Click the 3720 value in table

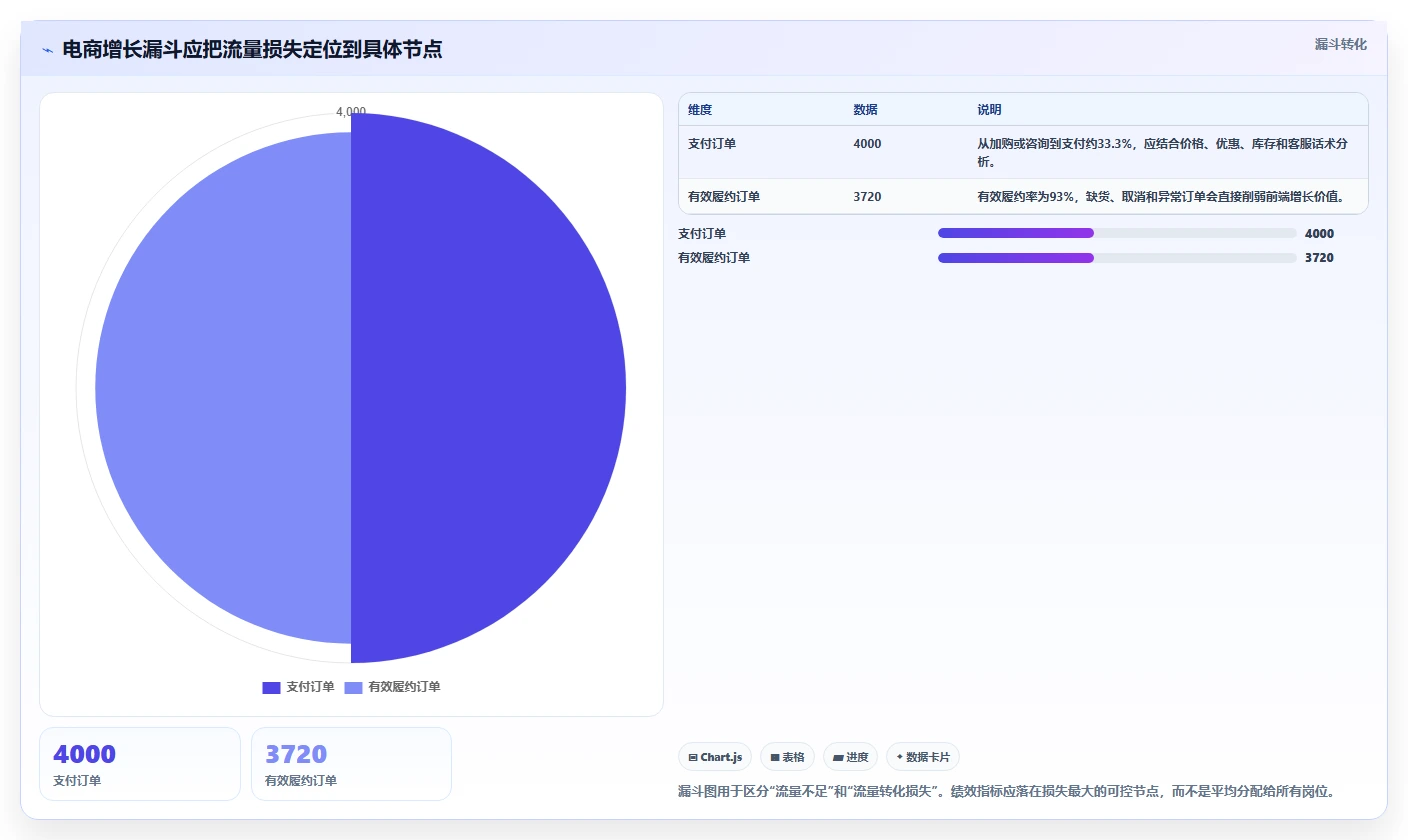click(x=867, y=197)
